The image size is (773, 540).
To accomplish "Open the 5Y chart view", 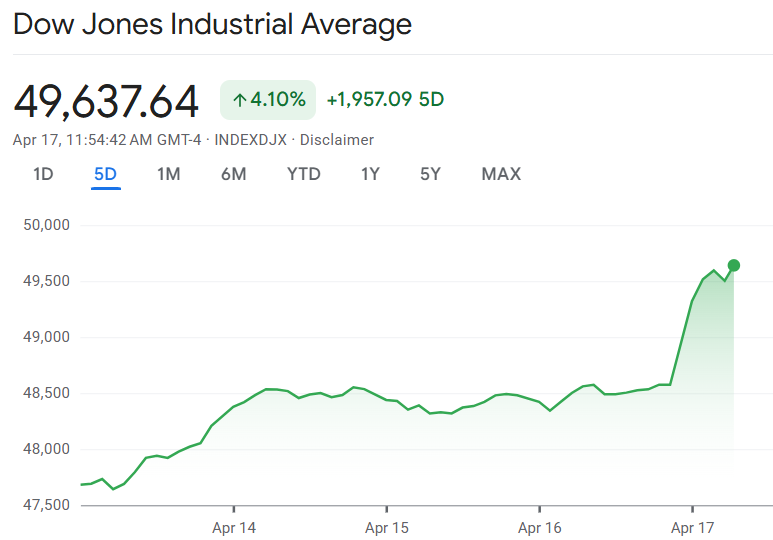I will [x=430, y=174].
